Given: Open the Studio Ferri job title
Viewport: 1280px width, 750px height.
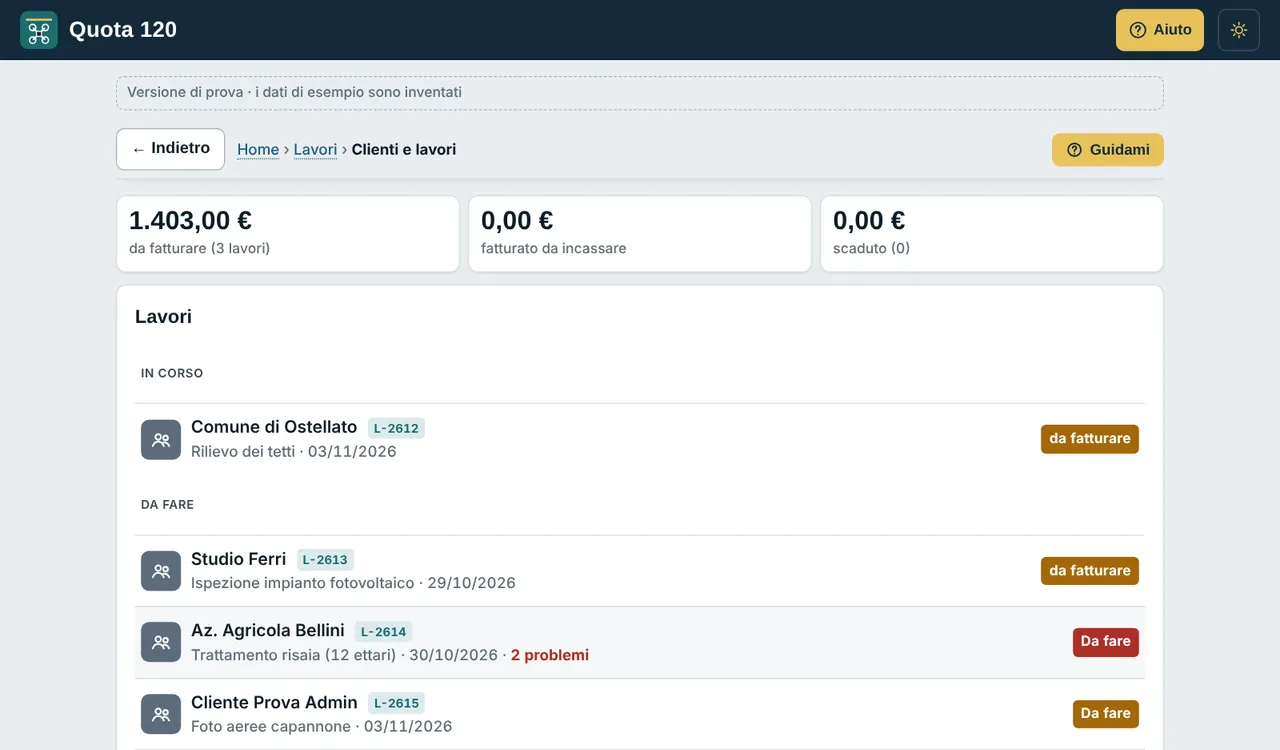Looking at the screenshot, I should pyautogui.click(x=239, y=559).
